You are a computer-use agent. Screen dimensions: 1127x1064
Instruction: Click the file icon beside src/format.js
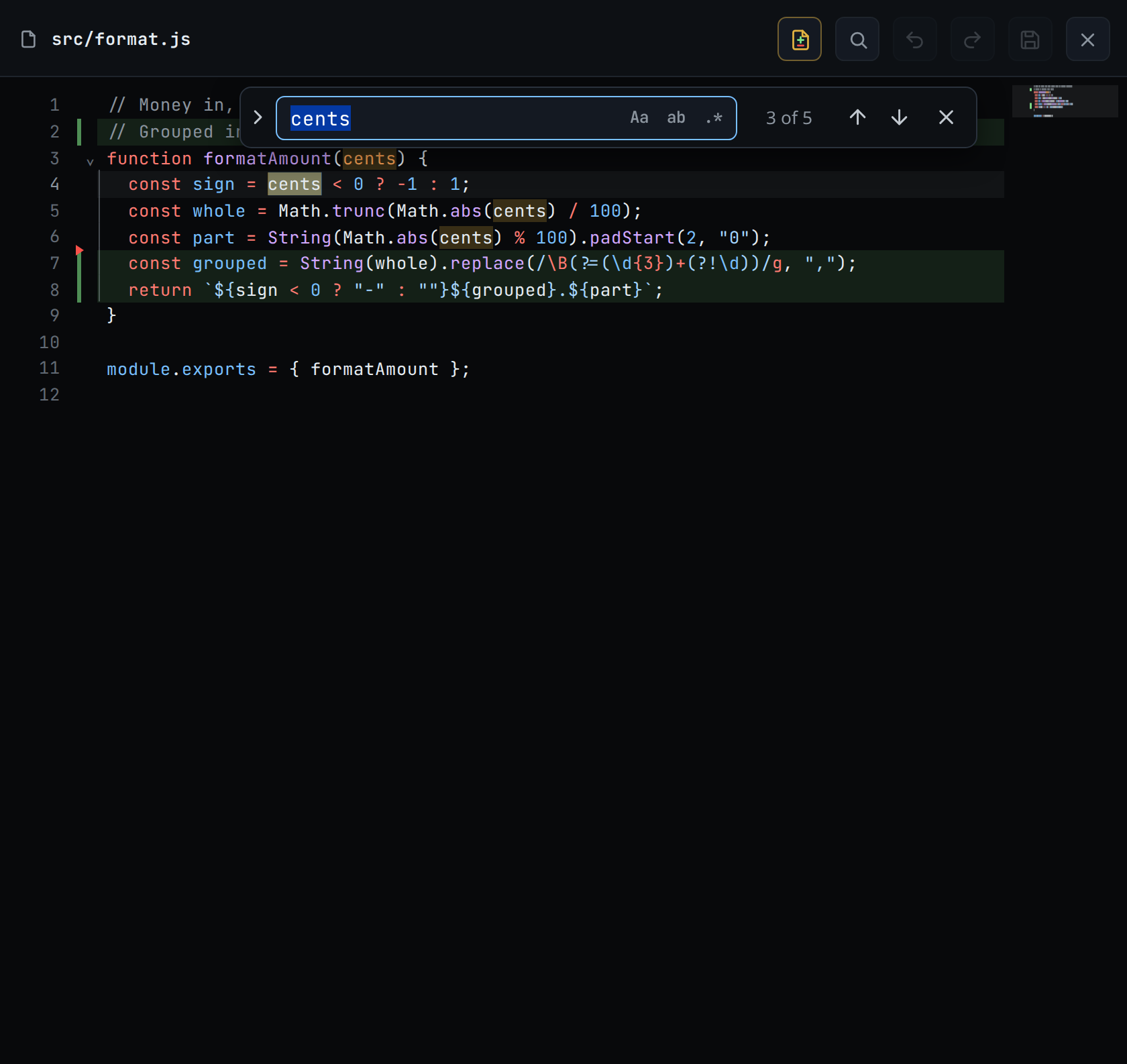[x=28, y=40]
